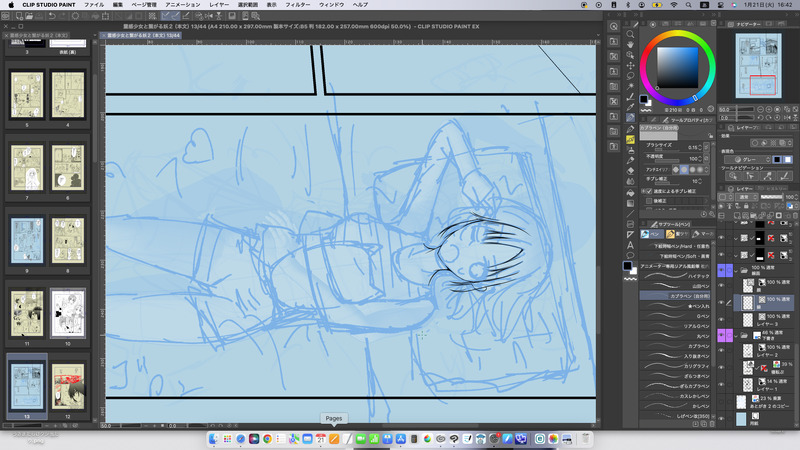Viewport: 800px width, 450px height.
Task: Open the ページ管理 menu
Action: (144, 5)
